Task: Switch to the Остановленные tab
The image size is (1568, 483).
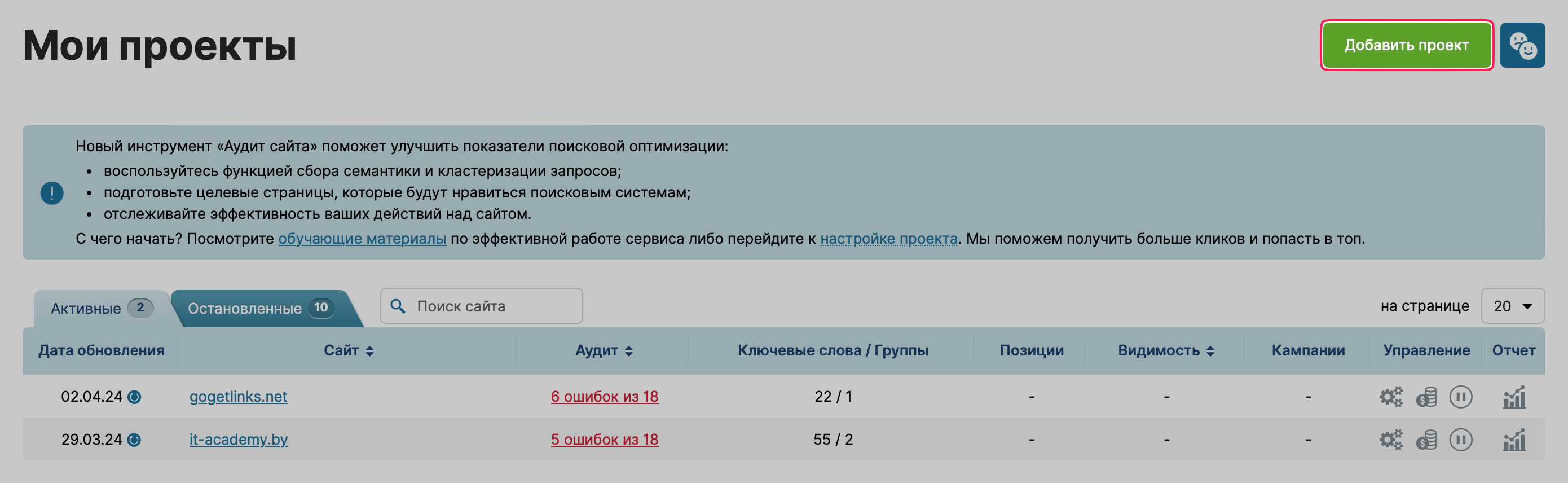Action: 260,308
